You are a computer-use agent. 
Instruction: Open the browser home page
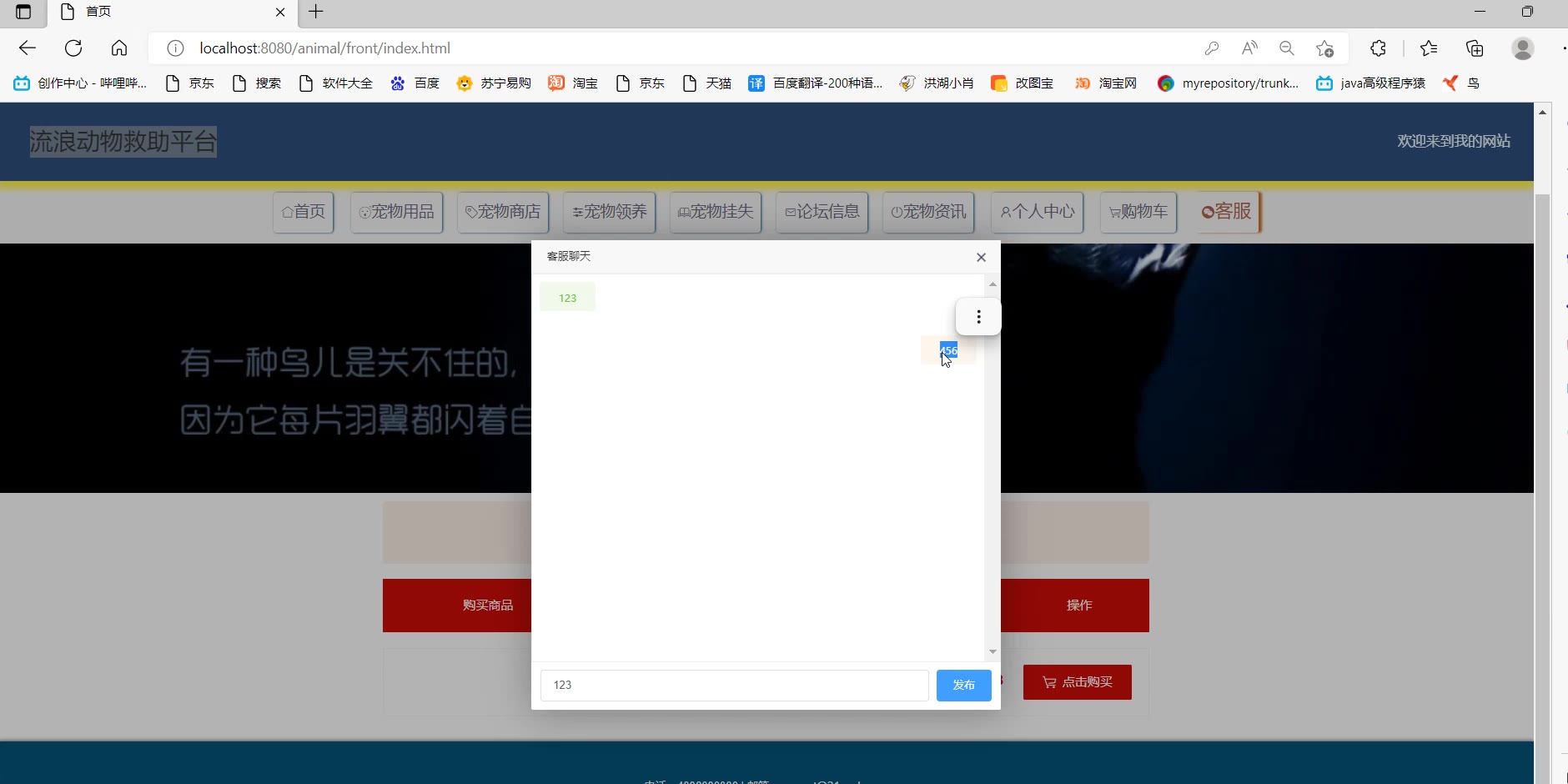(x=119, y=48)
